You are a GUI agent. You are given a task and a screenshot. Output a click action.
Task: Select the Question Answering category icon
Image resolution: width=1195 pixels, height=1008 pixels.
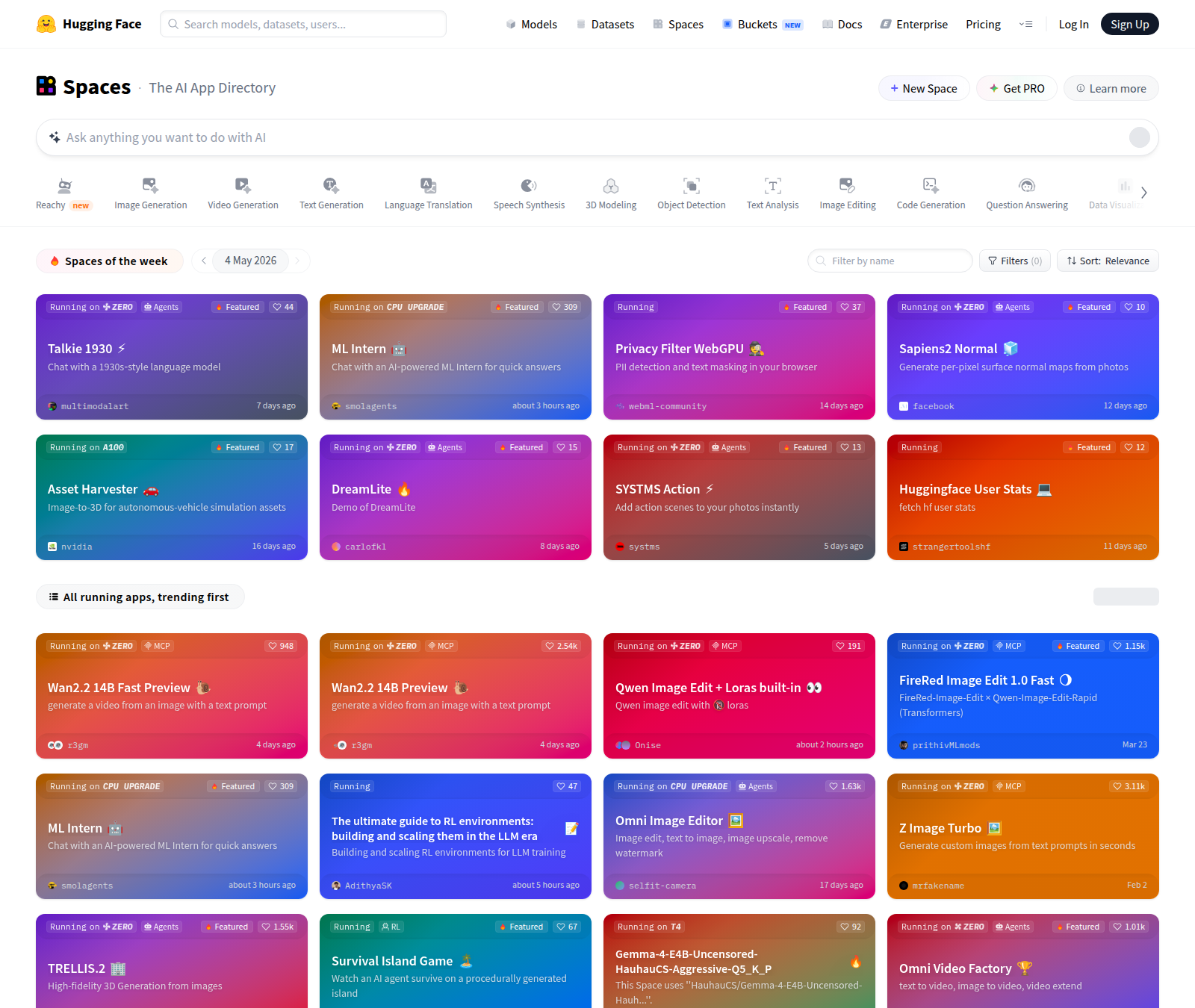[x=1027, y=186]
